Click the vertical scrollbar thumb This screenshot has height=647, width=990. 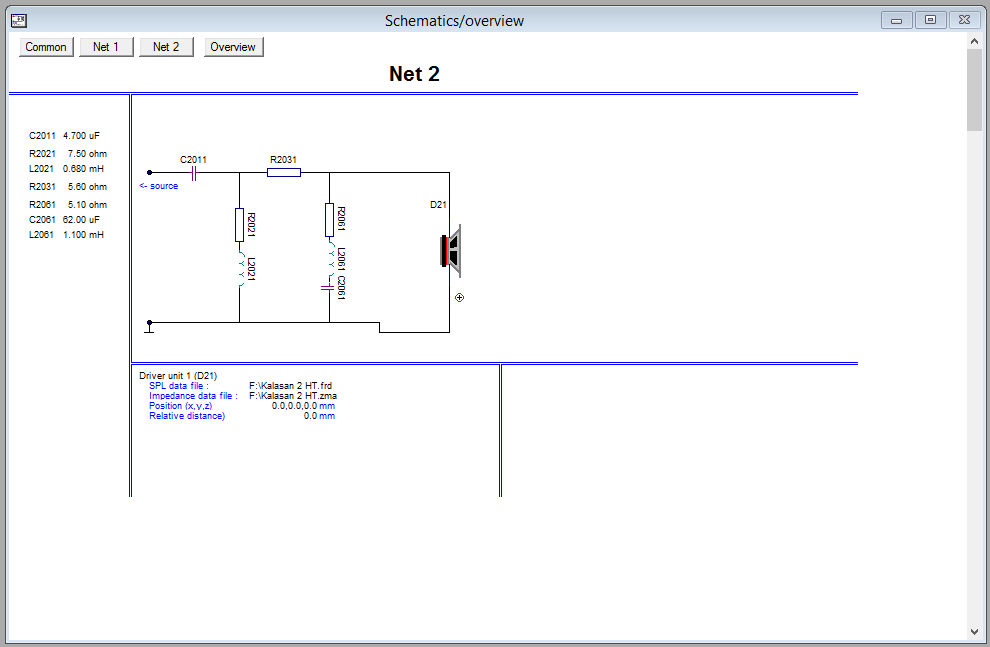click(x=974, y=90)
